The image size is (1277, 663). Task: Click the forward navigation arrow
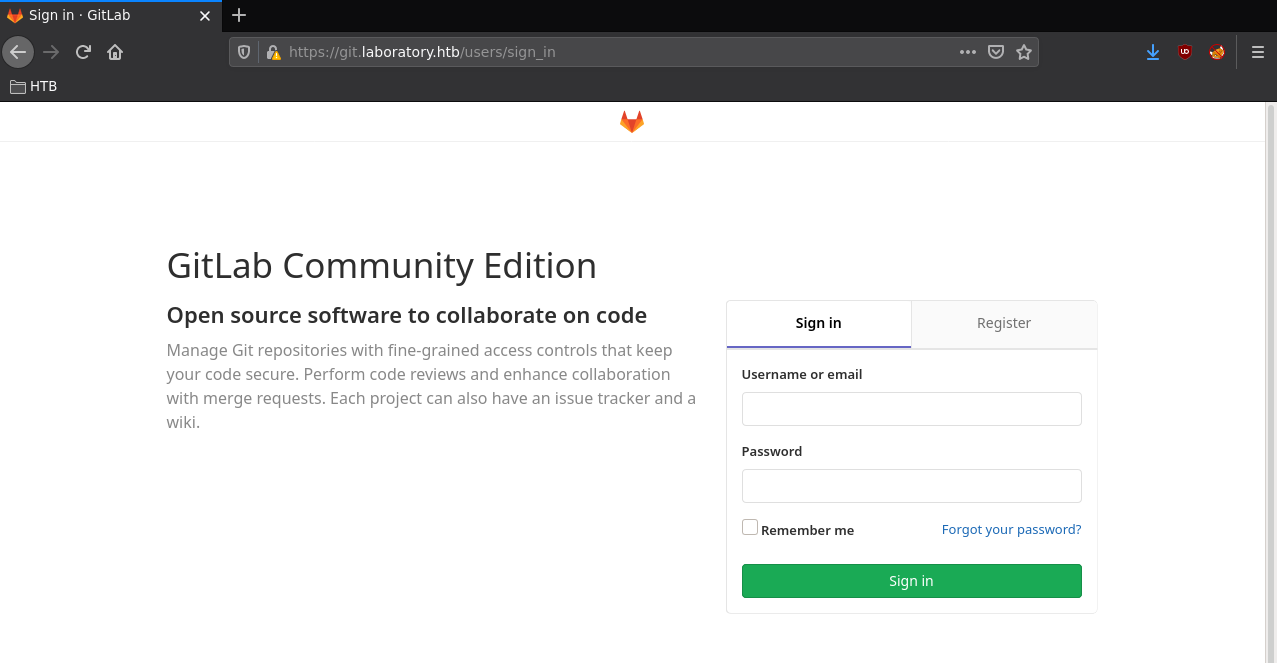point(51,52)
